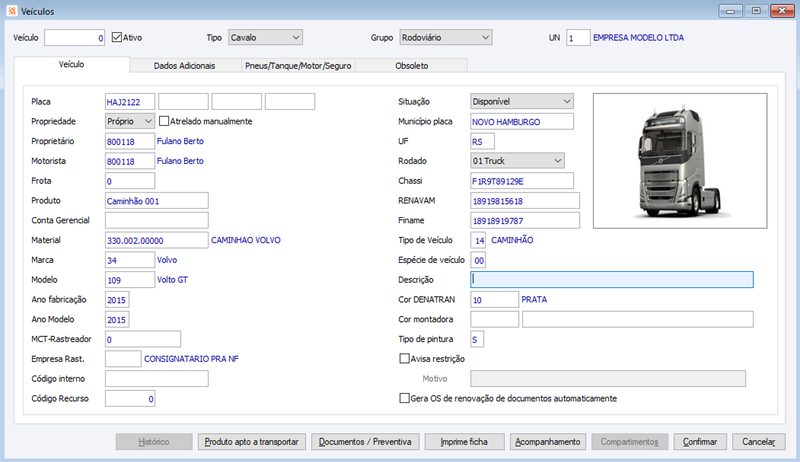Select the Proprietário code field 800118

click(130, 141)
